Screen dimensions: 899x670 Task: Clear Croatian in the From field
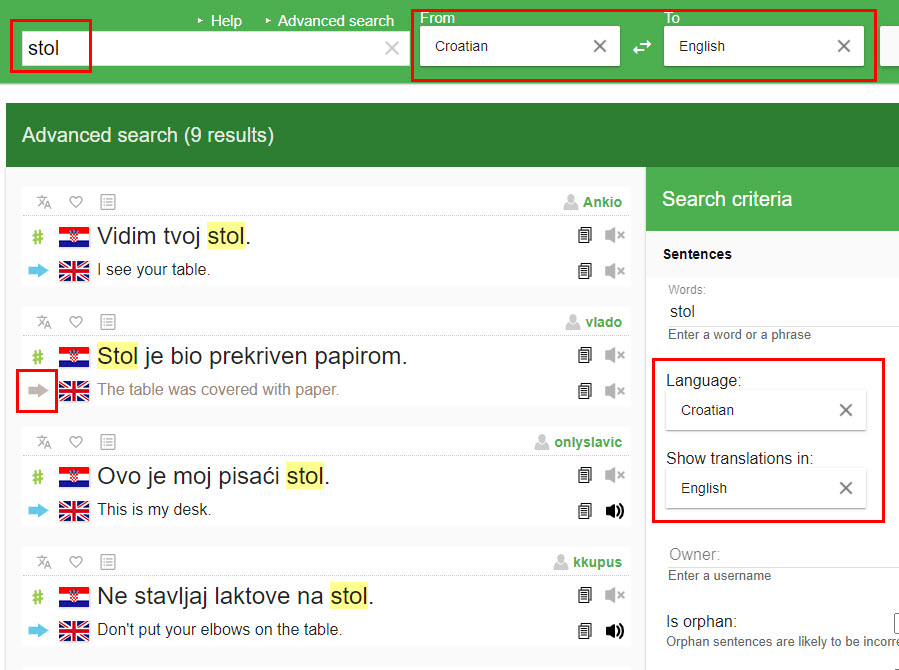600,46
